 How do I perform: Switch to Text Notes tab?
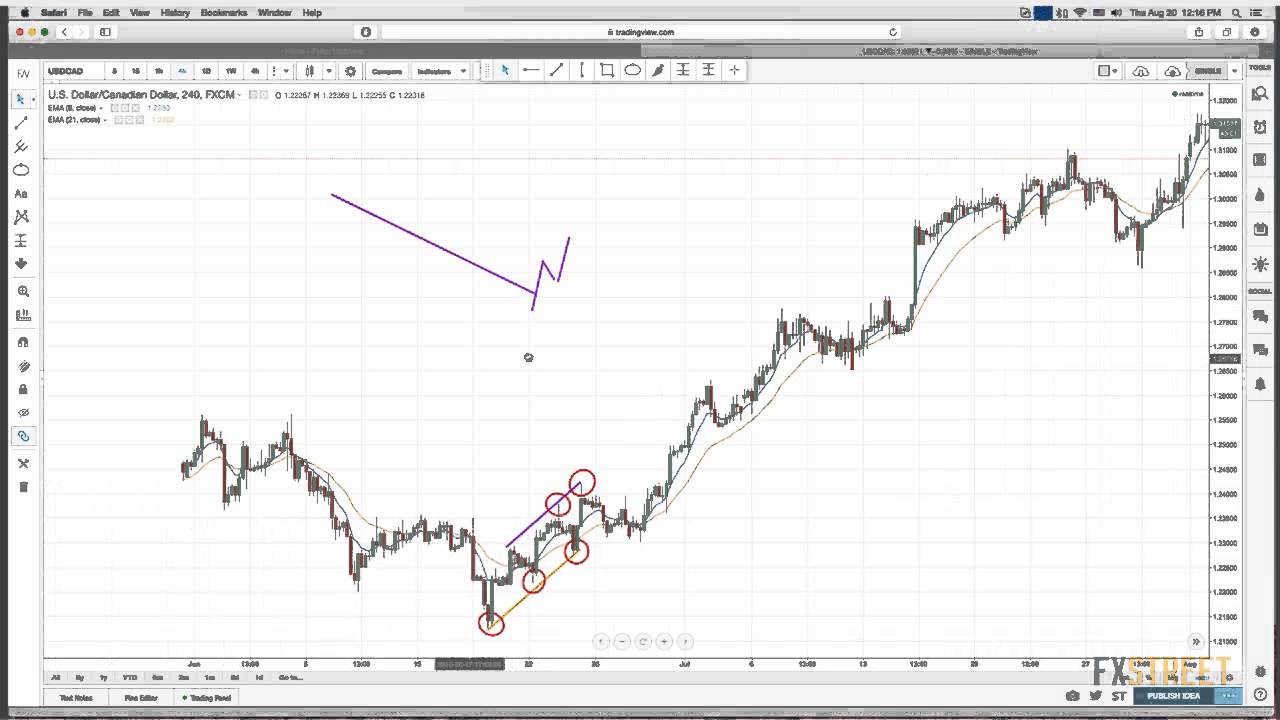coord(76,698)
